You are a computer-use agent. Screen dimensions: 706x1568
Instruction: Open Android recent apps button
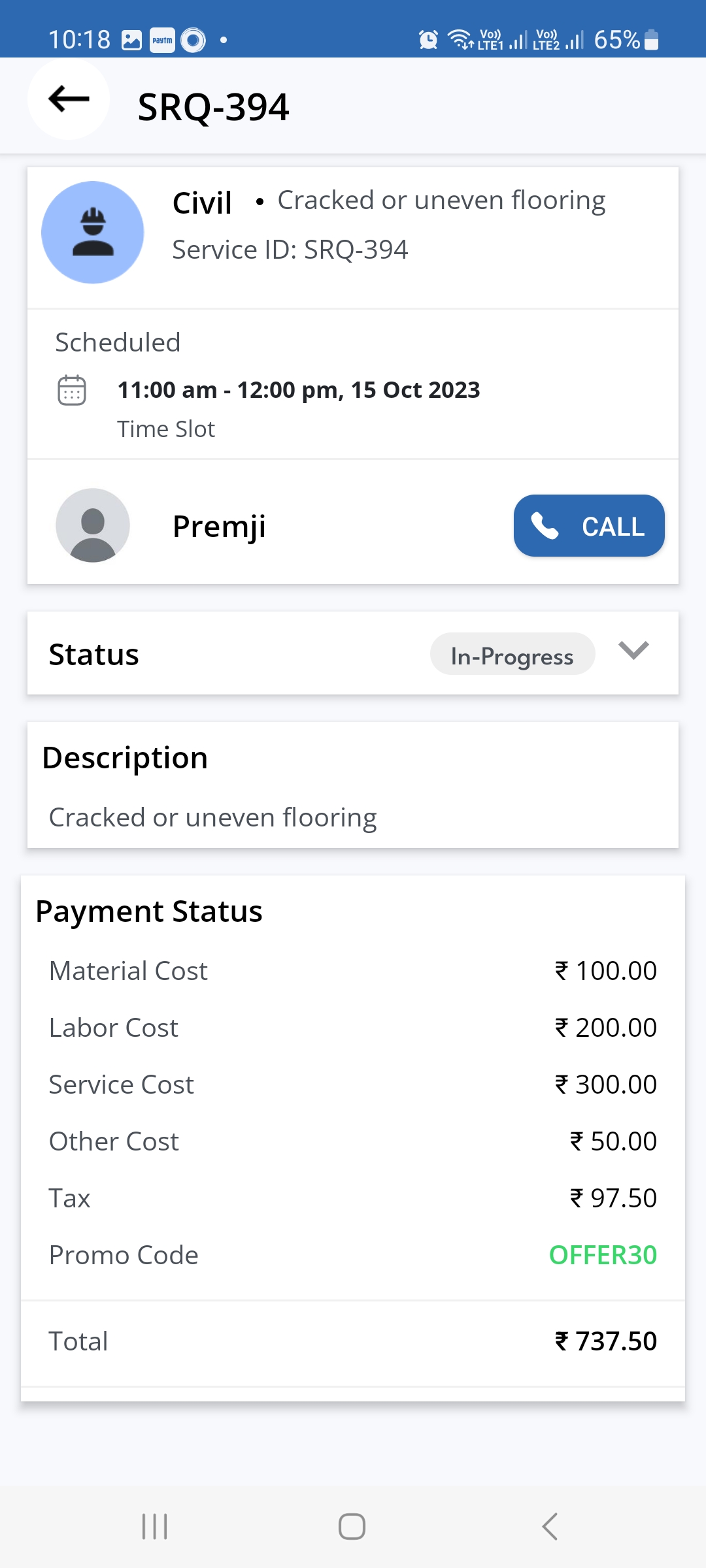point(155,1527)
